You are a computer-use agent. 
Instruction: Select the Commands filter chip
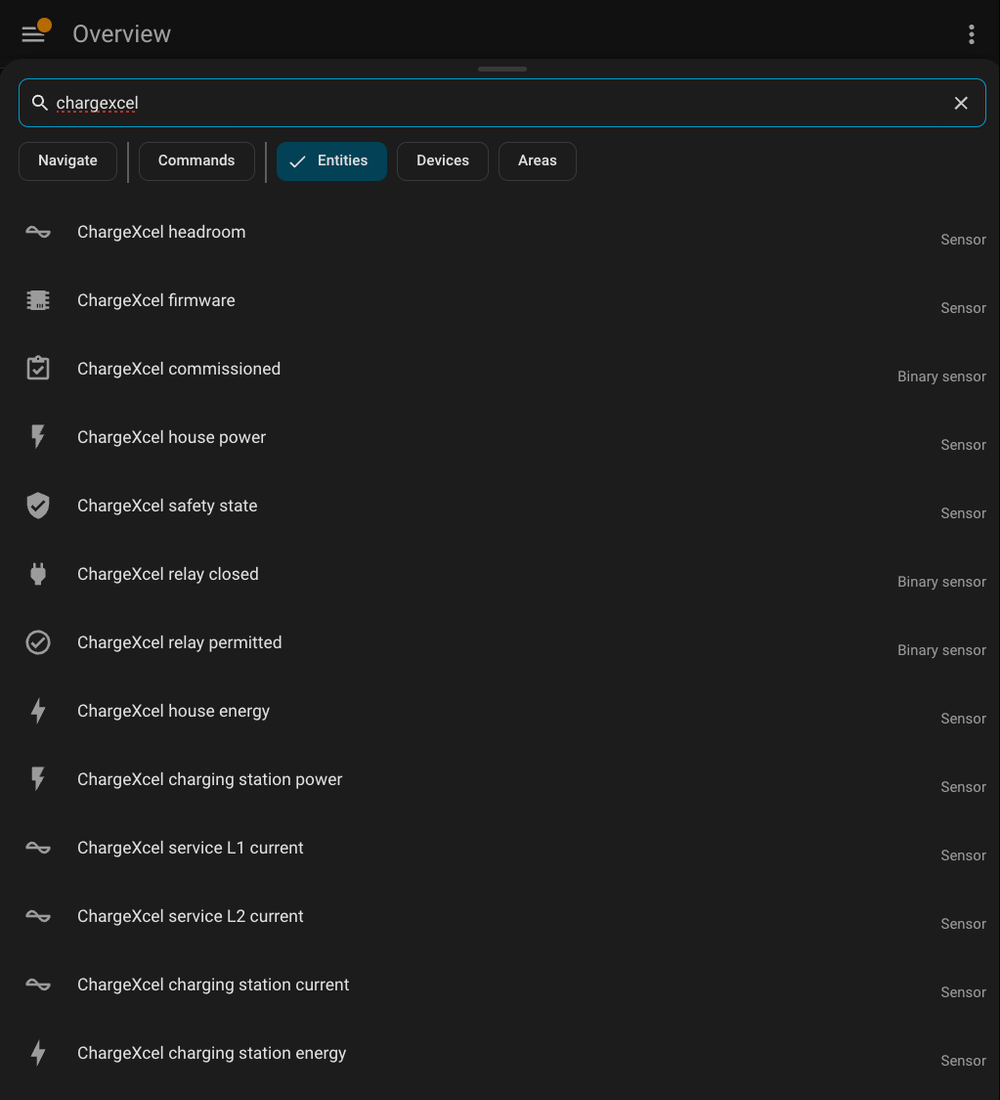coord(196,161)
